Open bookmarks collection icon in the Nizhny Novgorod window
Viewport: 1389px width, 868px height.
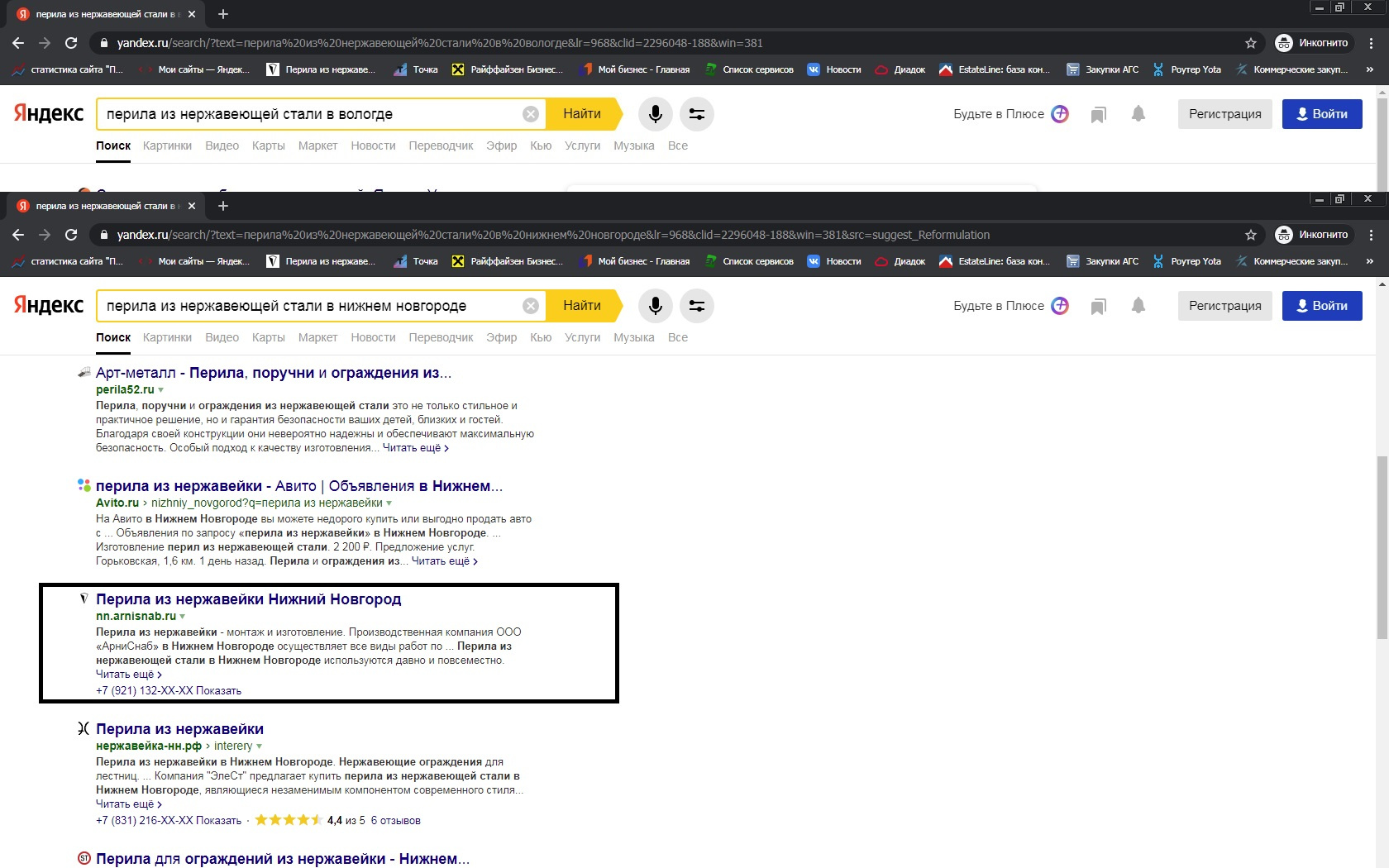[1098, 307]
